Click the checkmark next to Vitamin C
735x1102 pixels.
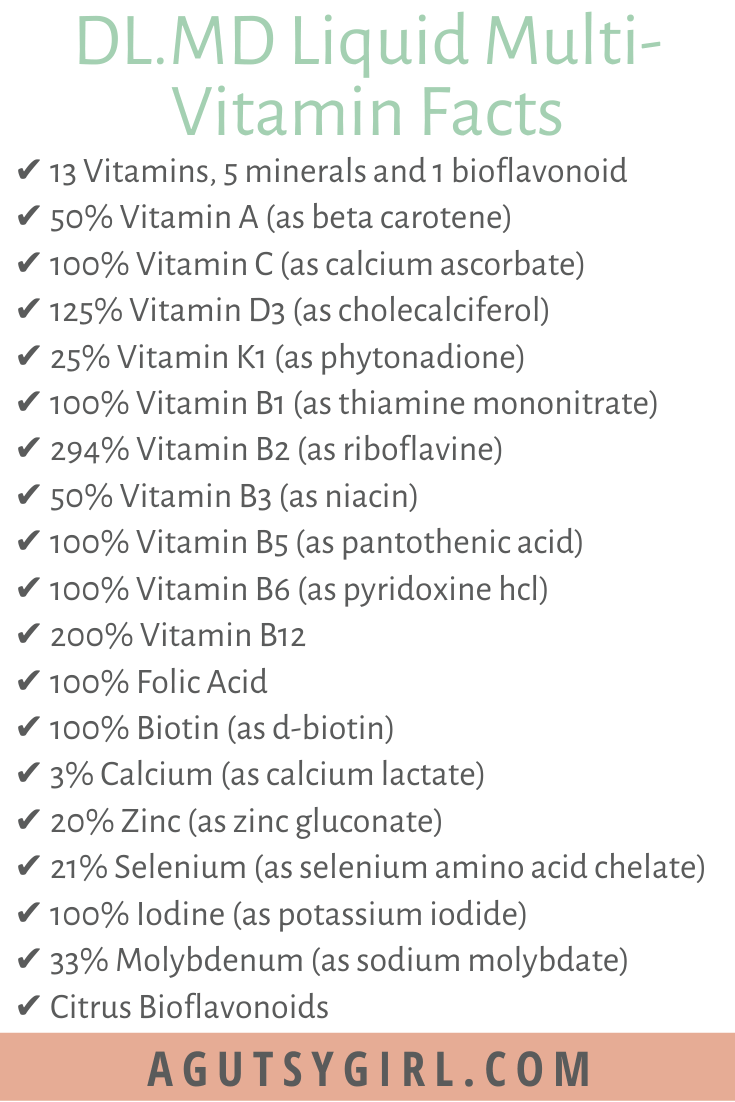click(x=27, y=263)
